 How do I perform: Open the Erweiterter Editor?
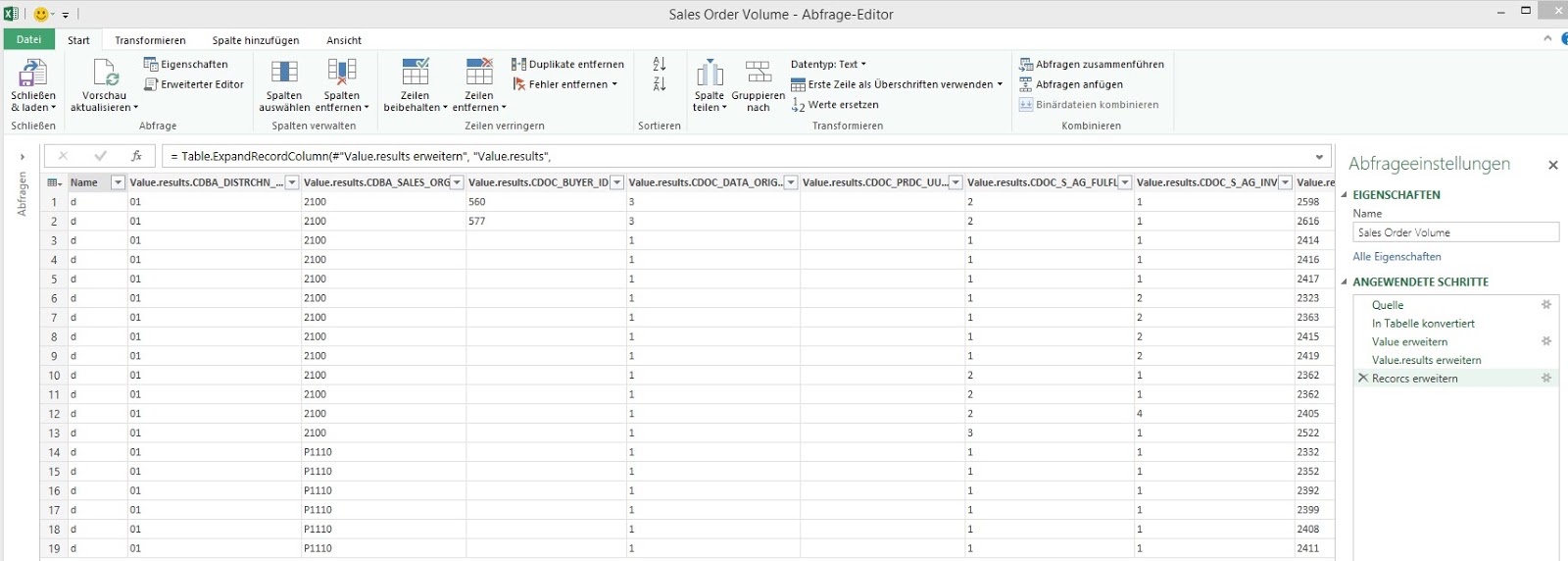point(194,84)
